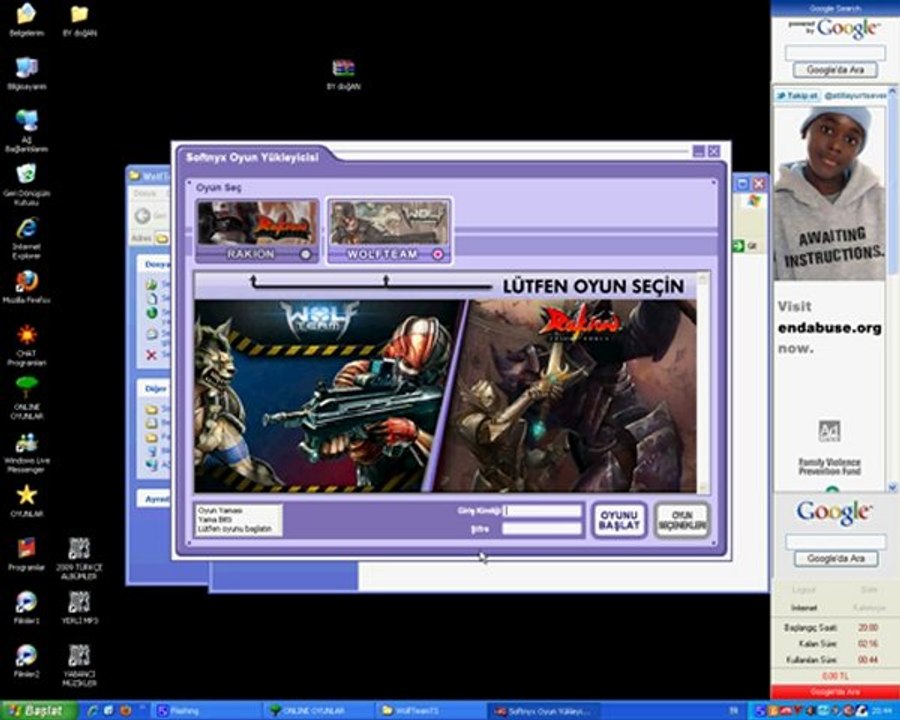Launch Internet Explorer desktop icon
Screen dimensions: 900x720
pyautogui.click(x=26, y=238)
